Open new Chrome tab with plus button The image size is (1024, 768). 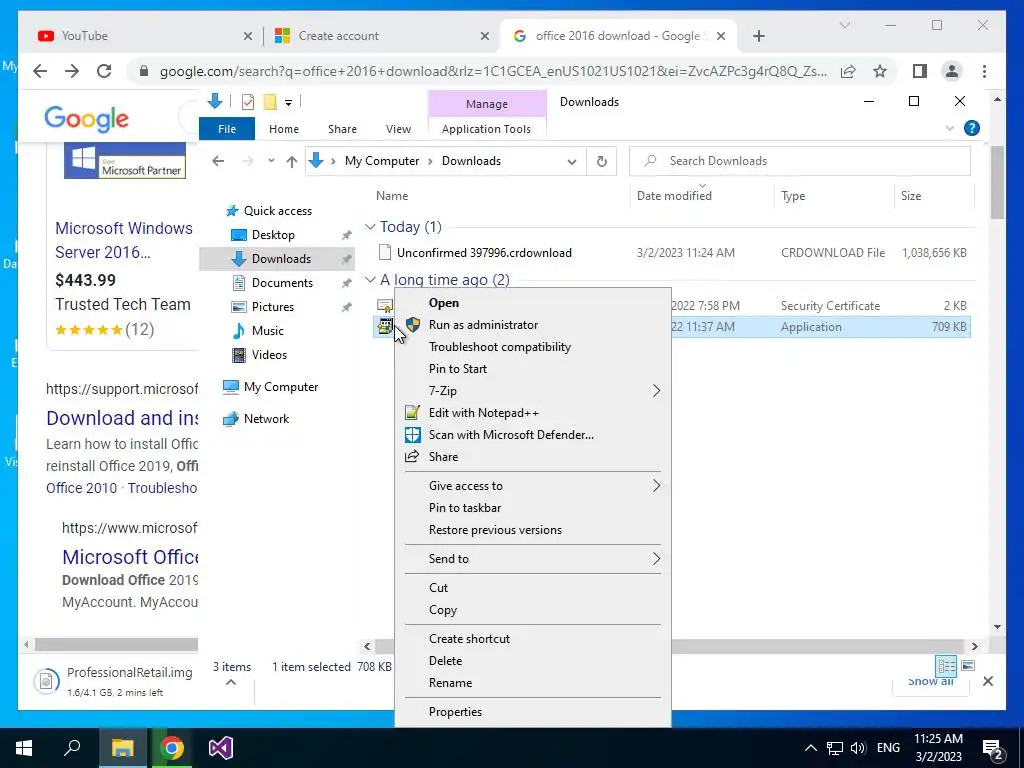tap(759, 36)
